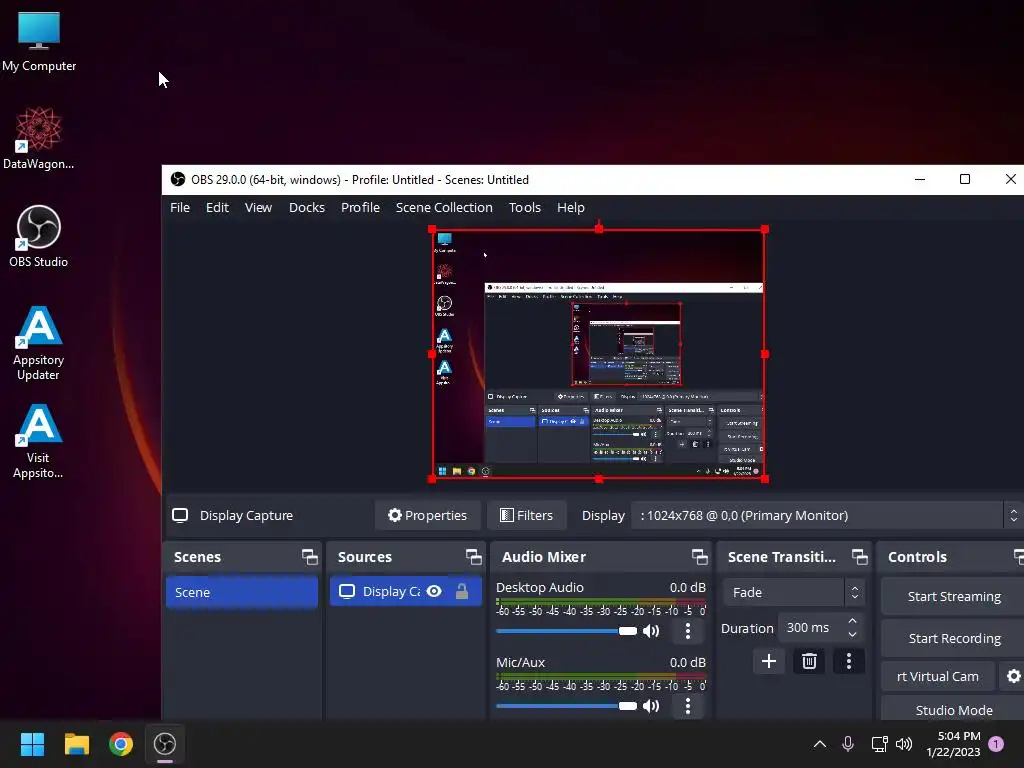This screenshot has width=1024, height=768.
Task: Click the Virtual Cam button
Action: click(938, 677)
